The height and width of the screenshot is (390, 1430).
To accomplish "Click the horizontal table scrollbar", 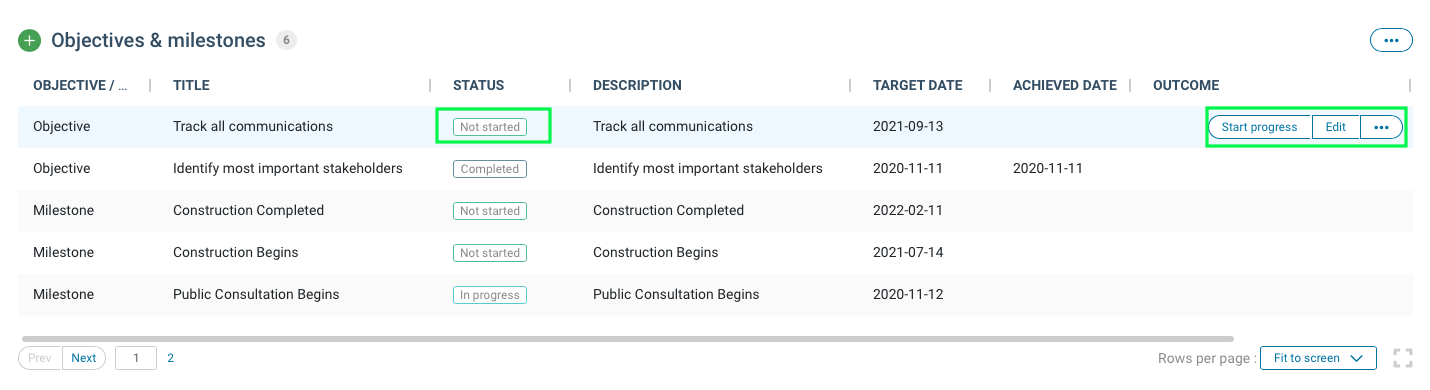I will click(627, 339).
